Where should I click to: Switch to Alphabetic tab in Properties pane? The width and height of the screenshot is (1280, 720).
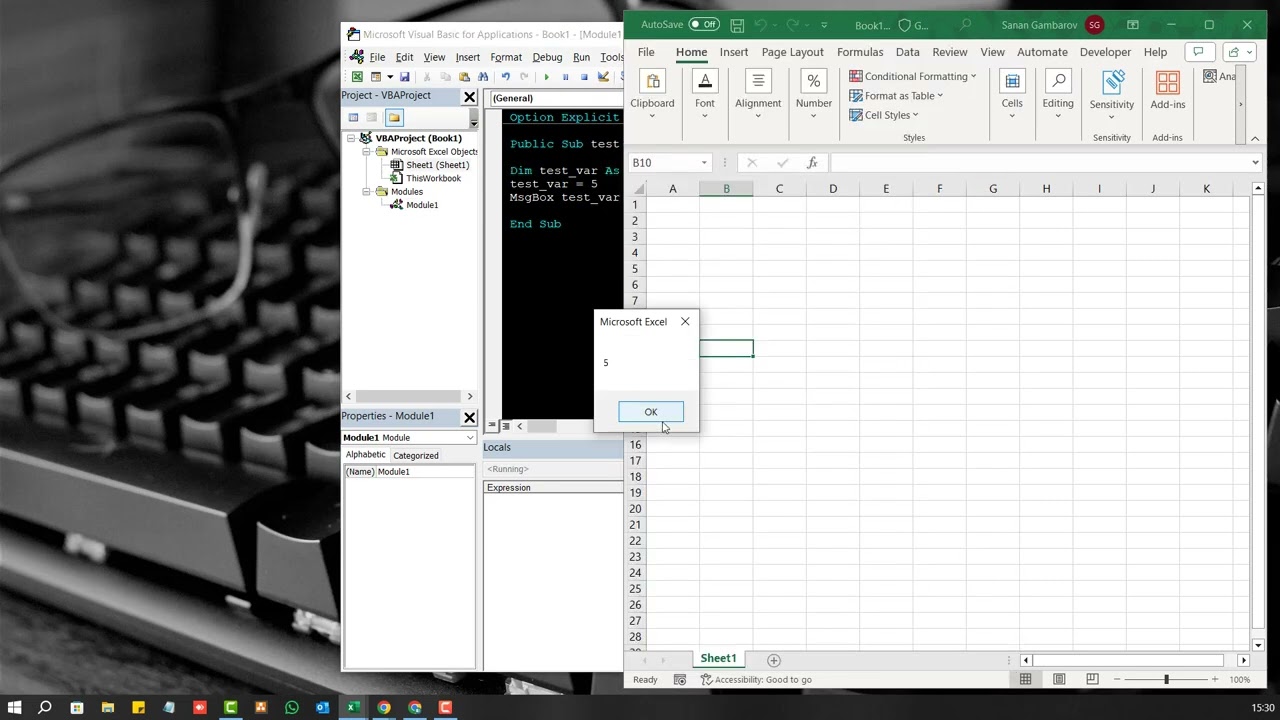[366, 455]
